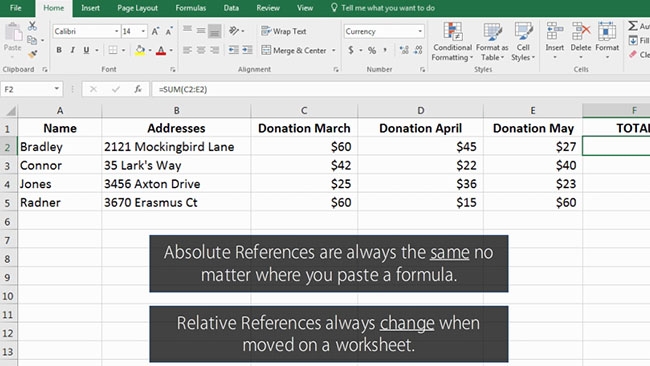Viewport: 650px width, 366px height.
Task: Toggle Bold formatting
Action: (x=59, y=50)
